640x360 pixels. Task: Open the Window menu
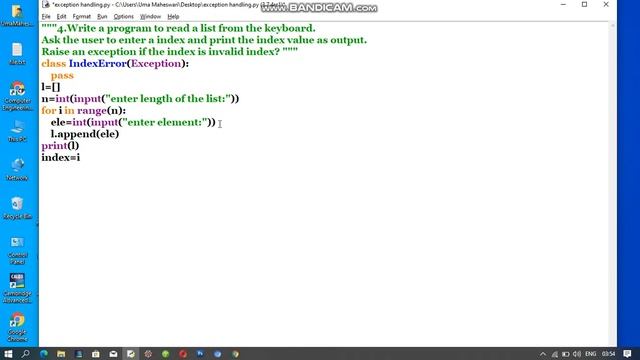(151, 16)
